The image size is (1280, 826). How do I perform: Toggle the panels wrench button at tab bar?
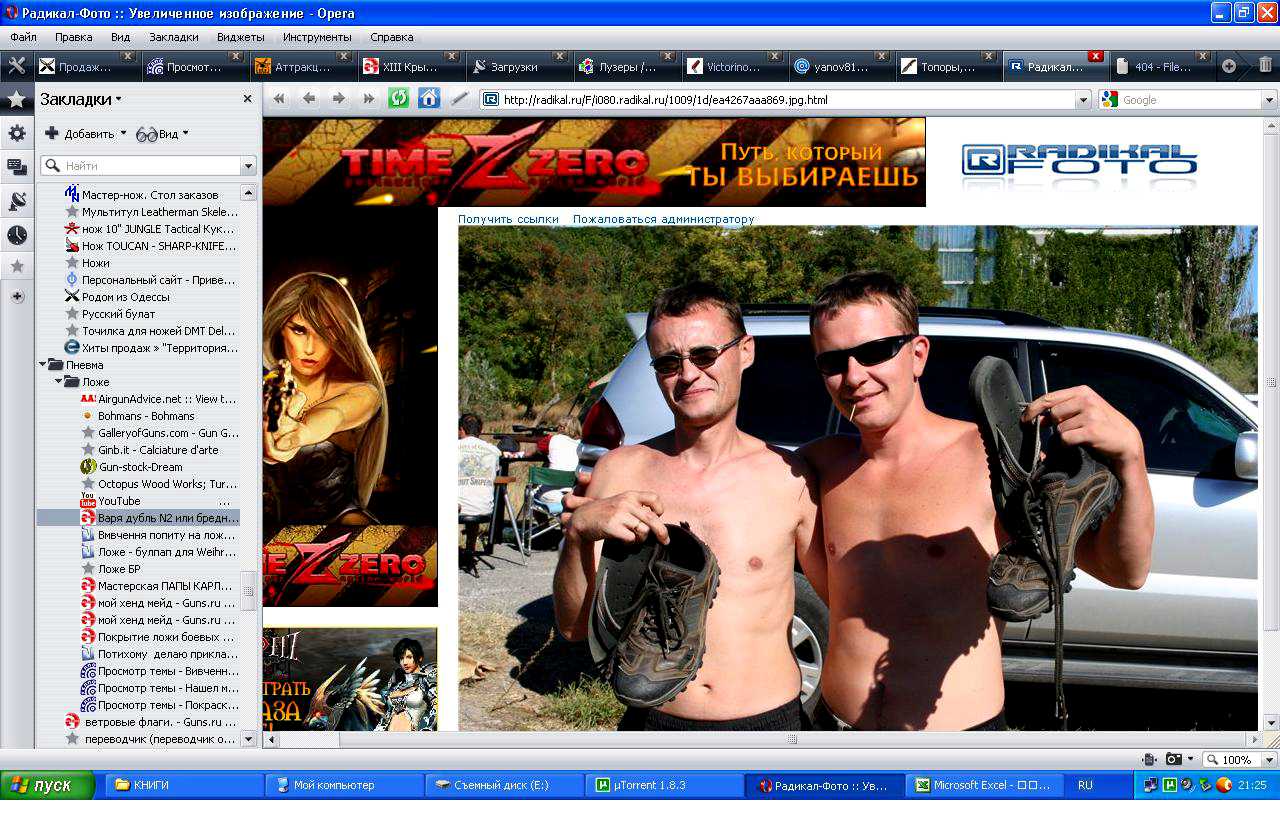tap(17, 66)
